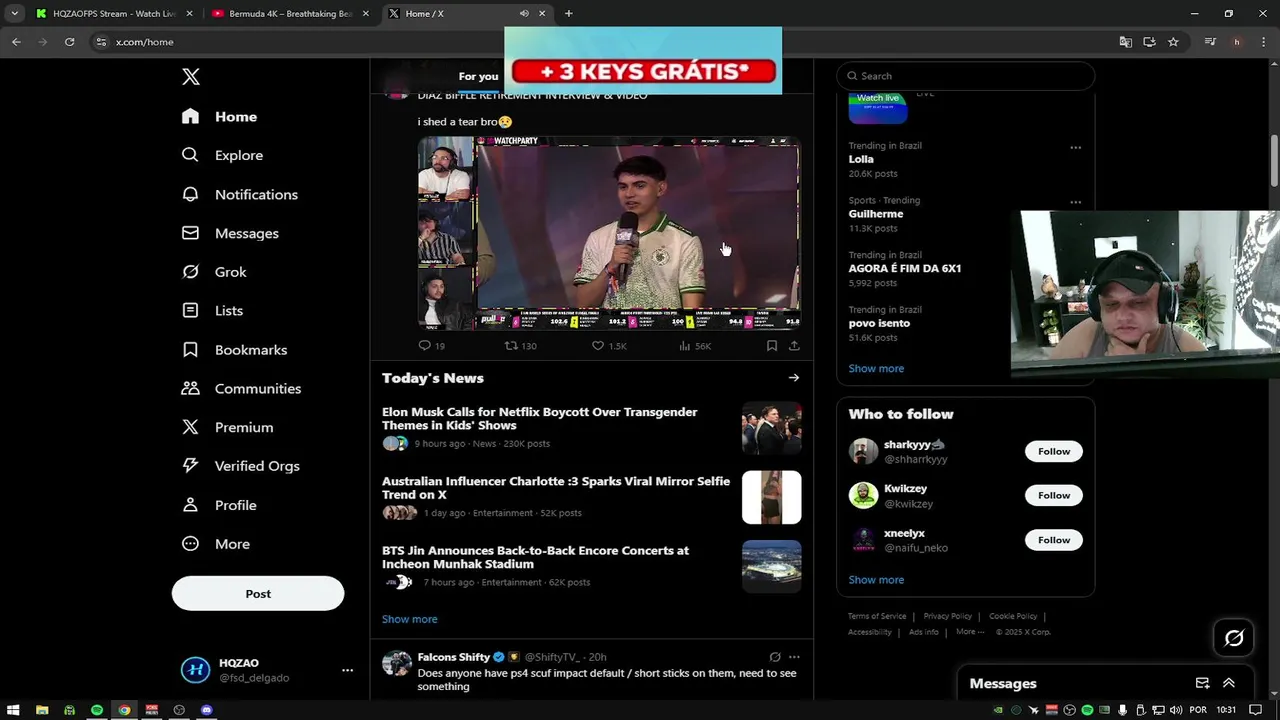Open Spotify from taskbar
Screen dimensions: 1280x720
point(97,710)
